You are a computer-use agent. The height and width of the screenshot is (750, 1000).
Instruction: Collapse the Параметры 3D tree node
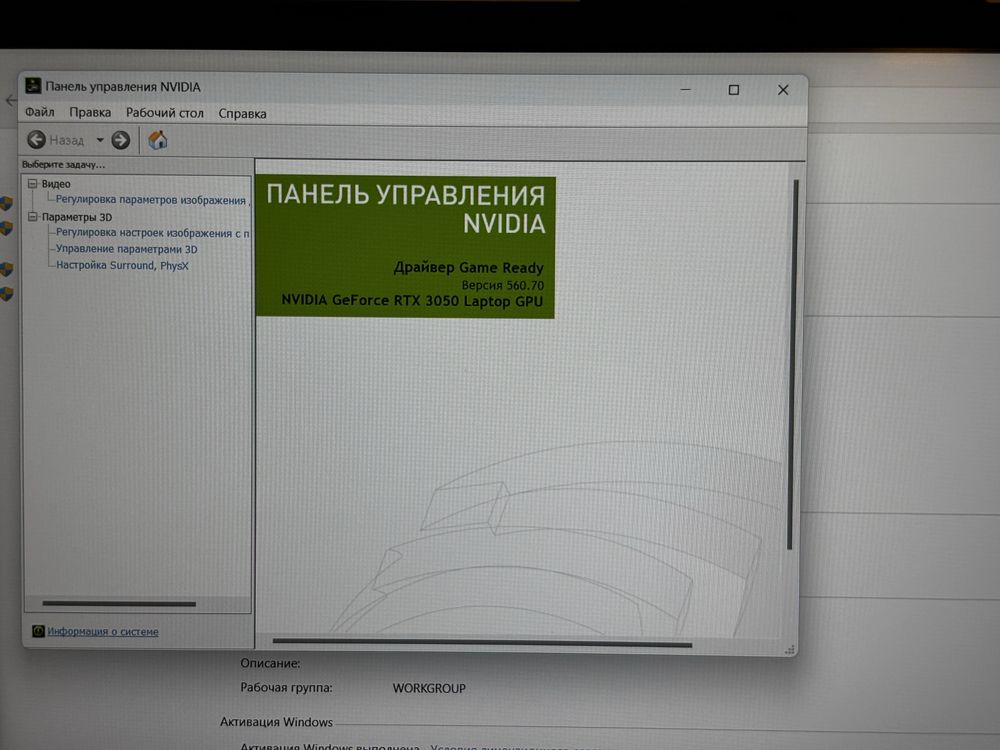click(x=33, y=217)
